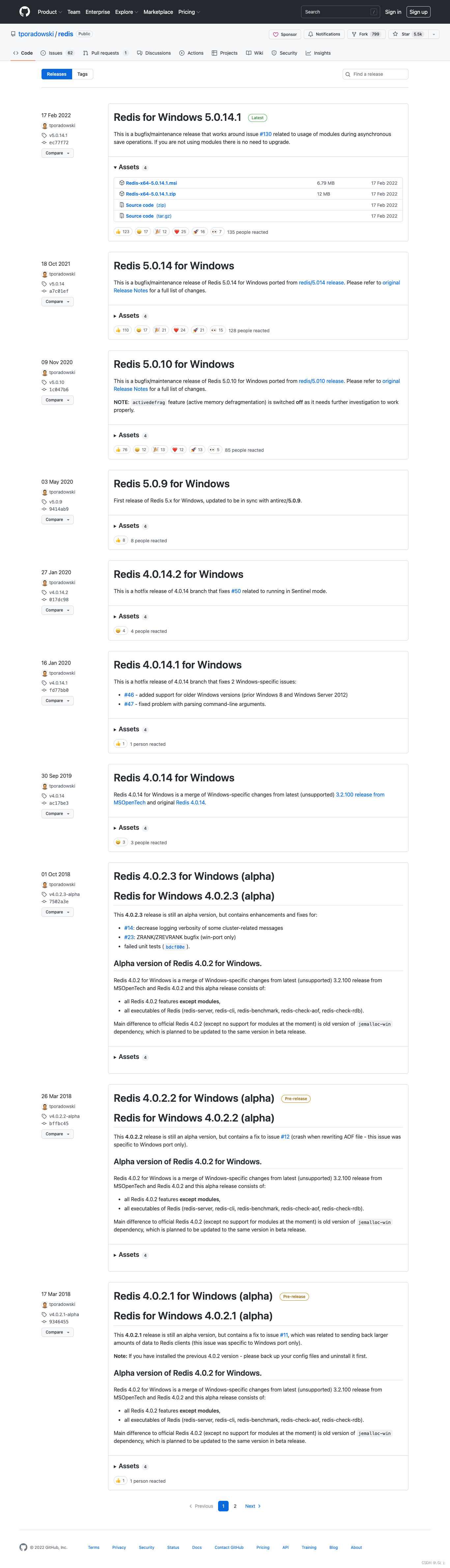Select the Tags toggle button
Image resolution: width=450 pixels, height=1568 pixels.
coord(82,74)
